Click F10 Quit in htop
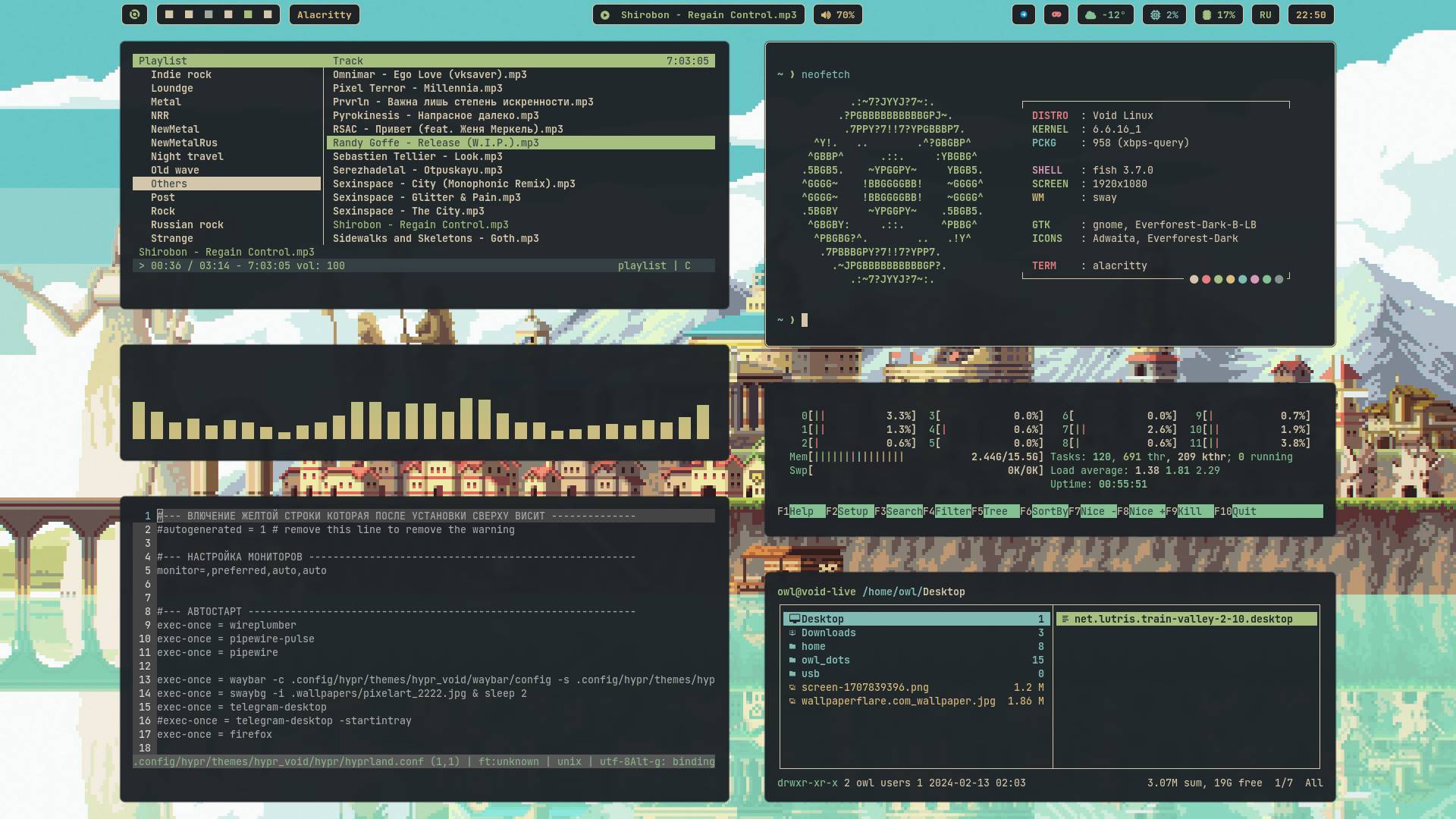This screenshot has width=1456, height=819. [1244, 511]
